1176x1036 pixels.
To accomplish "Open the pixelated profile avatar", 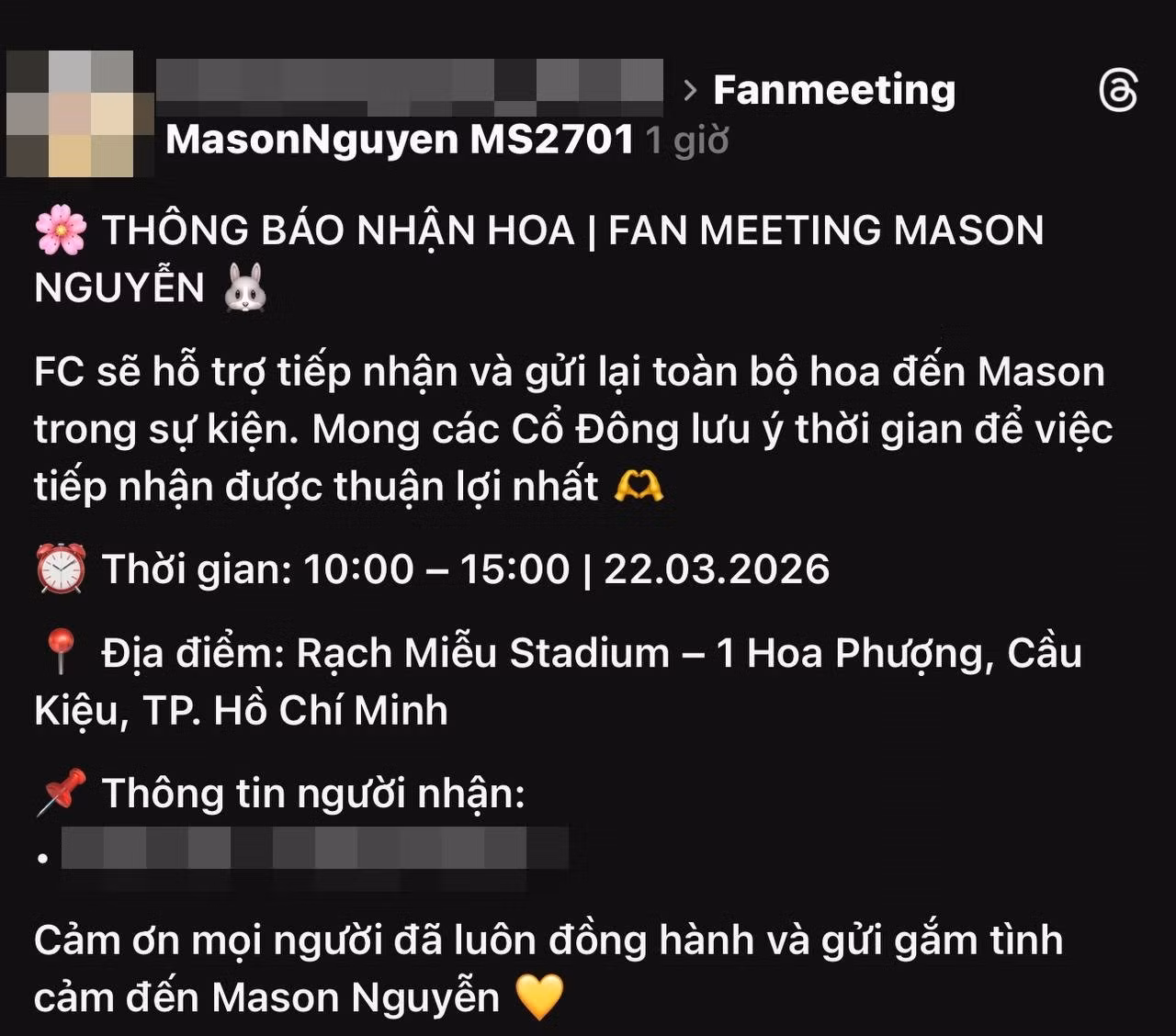I will tap(70, 114).
